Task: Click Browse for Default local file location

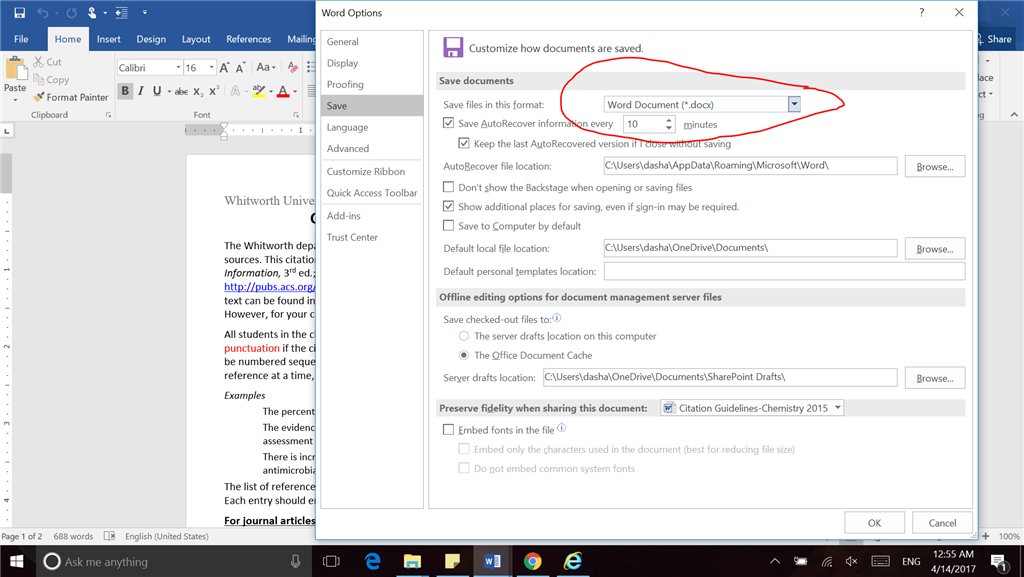Action: pyautogui.click(x=935, y=249)
